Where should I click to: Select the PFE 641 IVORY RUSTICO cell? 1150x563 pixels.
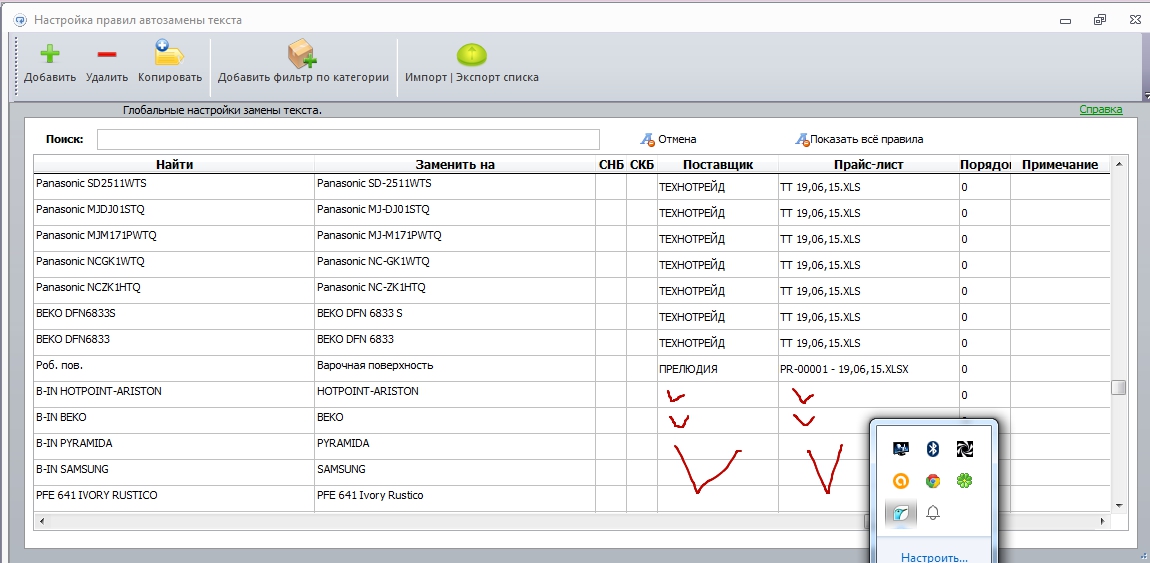175,498
